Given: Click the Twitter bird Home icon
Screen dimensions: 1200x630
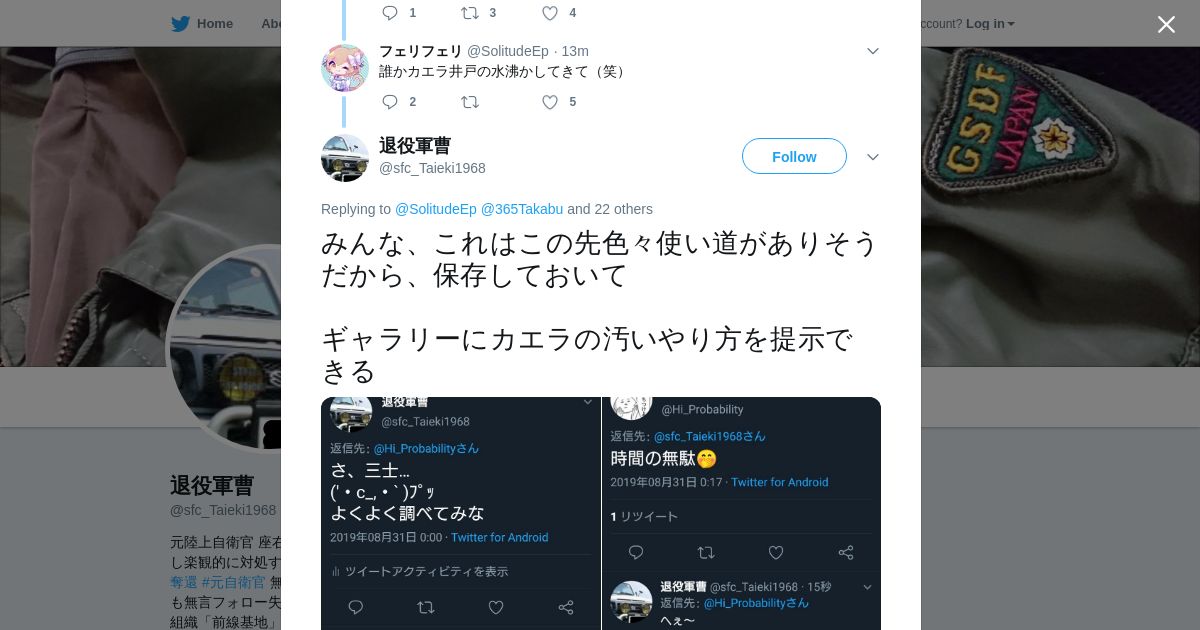Looking at the screenshot, I should (x=180, y=24).
